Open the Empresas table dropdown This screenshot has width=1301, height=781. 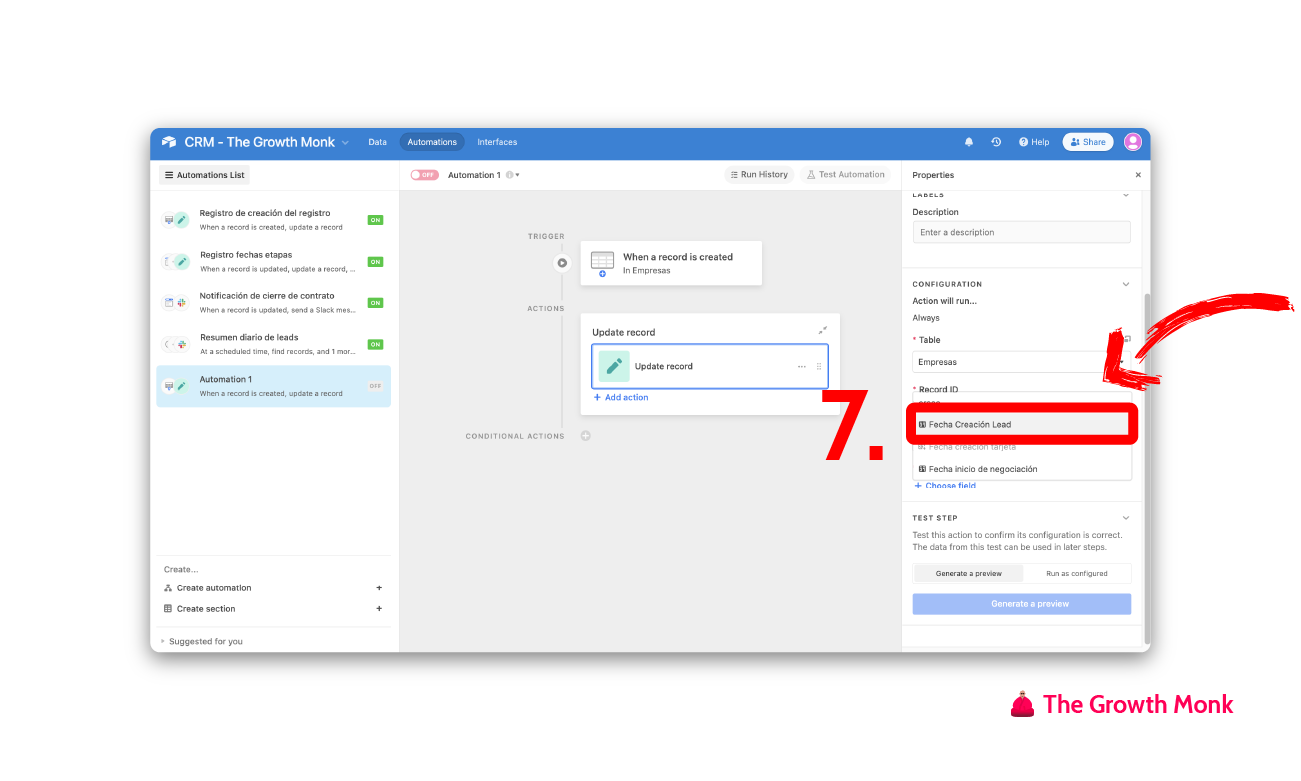(x=1021, y=362)
